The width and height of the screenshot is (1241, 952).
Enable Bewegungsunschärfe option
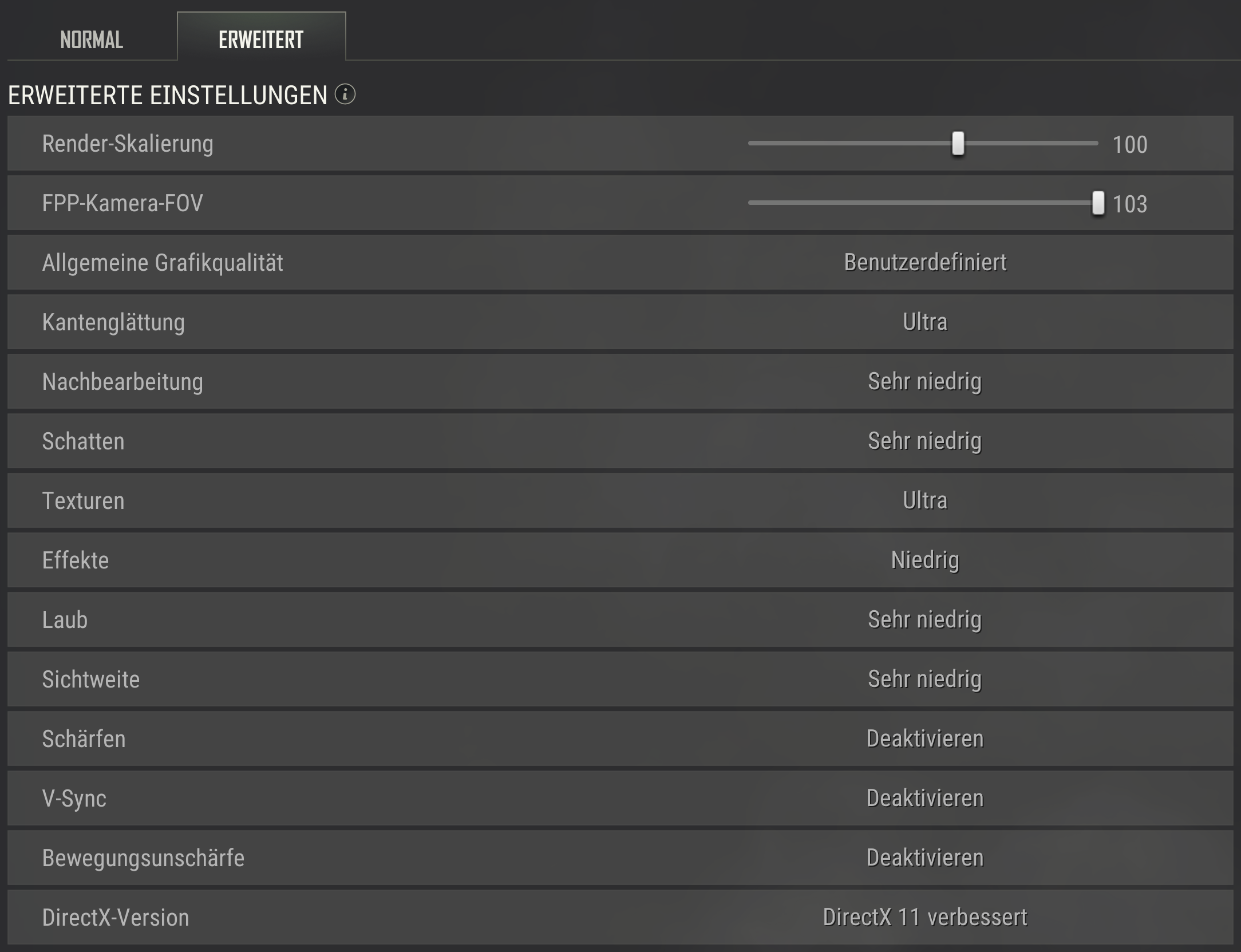coord(925,858)
